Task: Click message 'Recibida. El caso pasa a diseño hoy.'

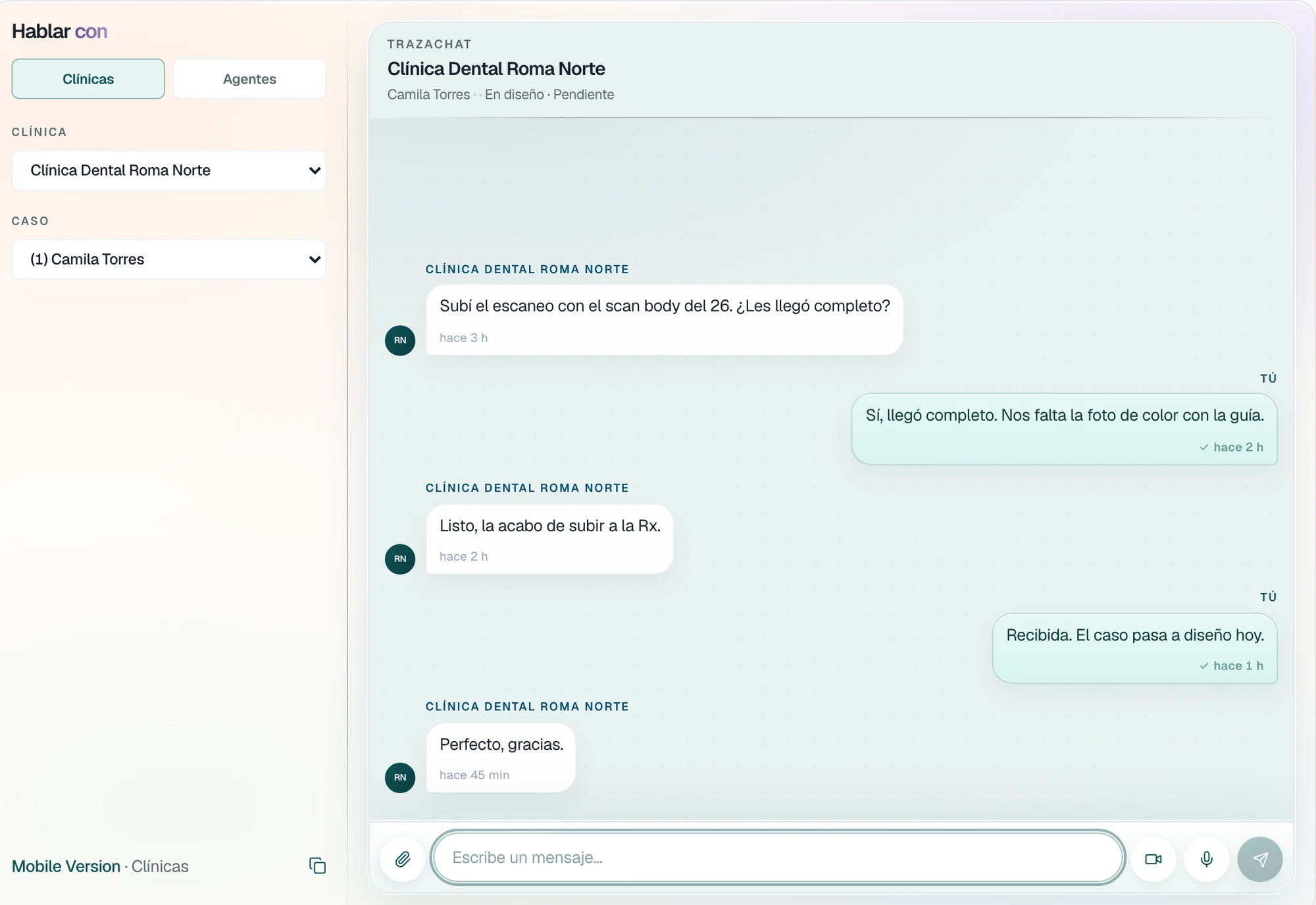Action: [1134, 648]
